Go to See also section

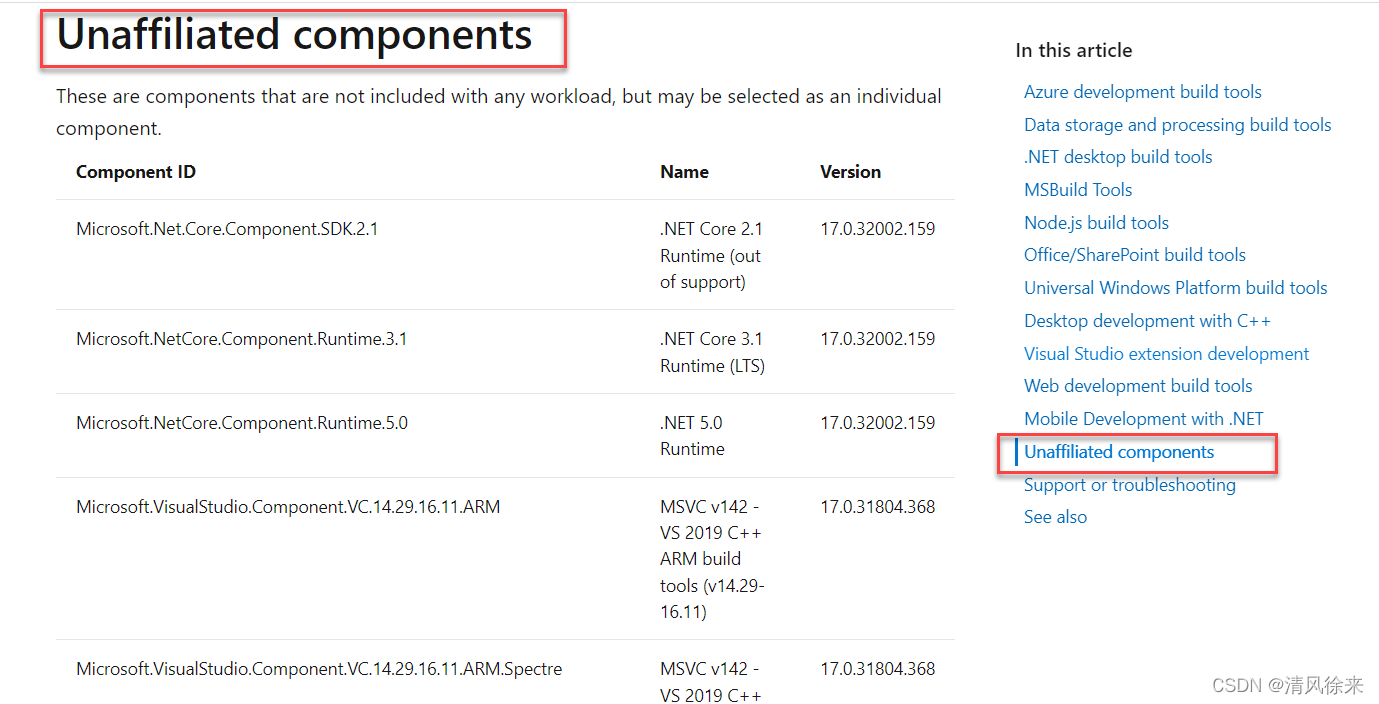[1055, 517]
